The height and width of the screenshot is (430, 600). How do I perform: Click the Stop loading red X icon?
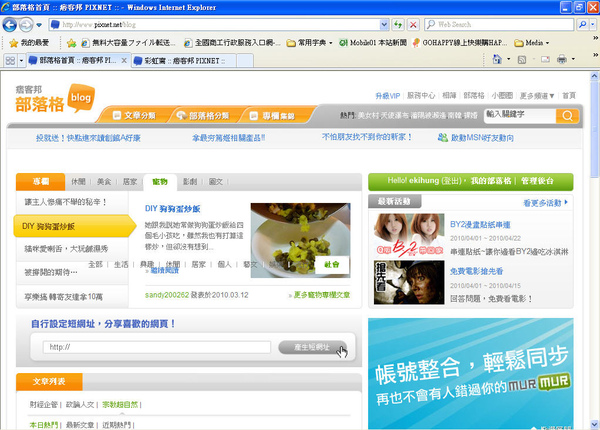[413, 25]
